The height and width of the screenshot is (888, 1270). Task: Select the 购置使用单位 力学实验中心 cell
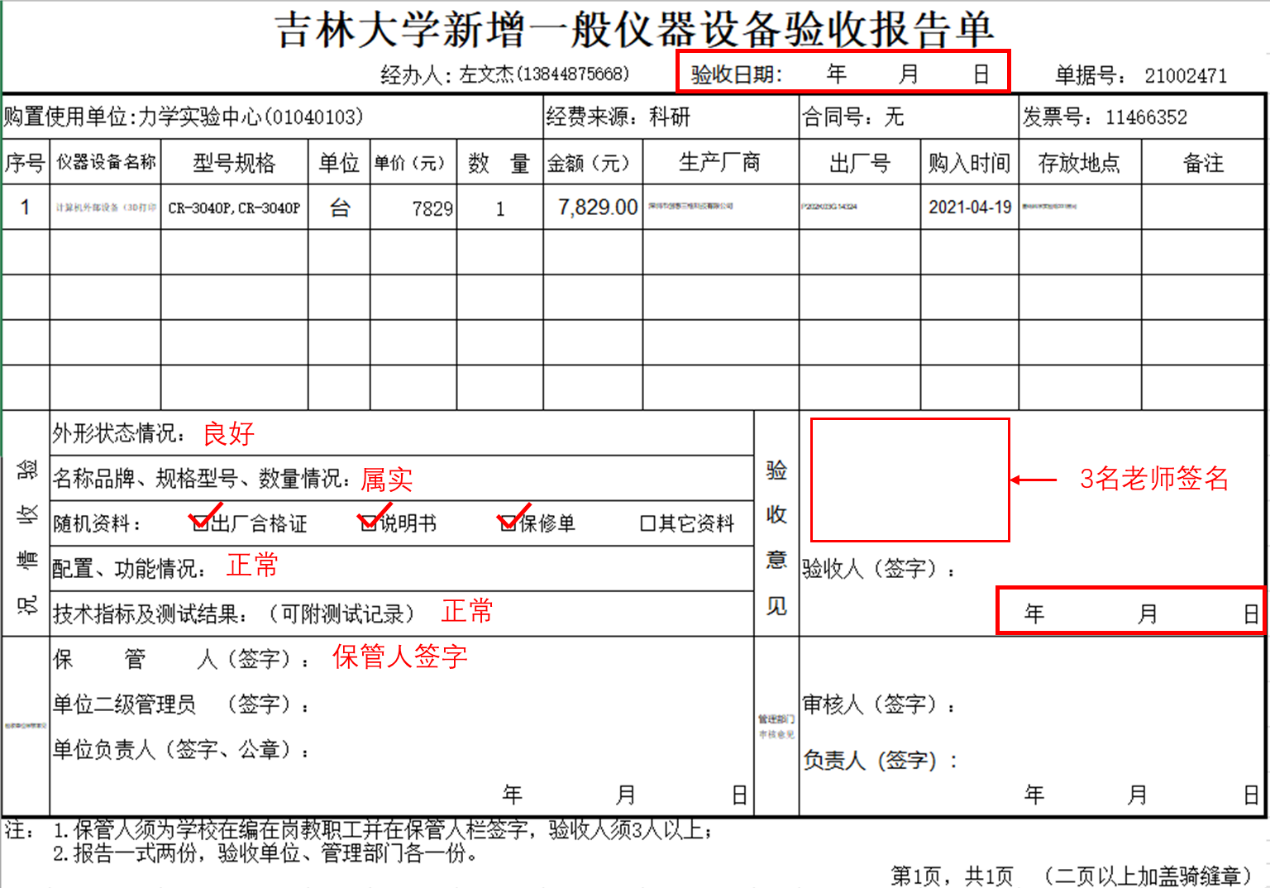[x=270, y=117]
